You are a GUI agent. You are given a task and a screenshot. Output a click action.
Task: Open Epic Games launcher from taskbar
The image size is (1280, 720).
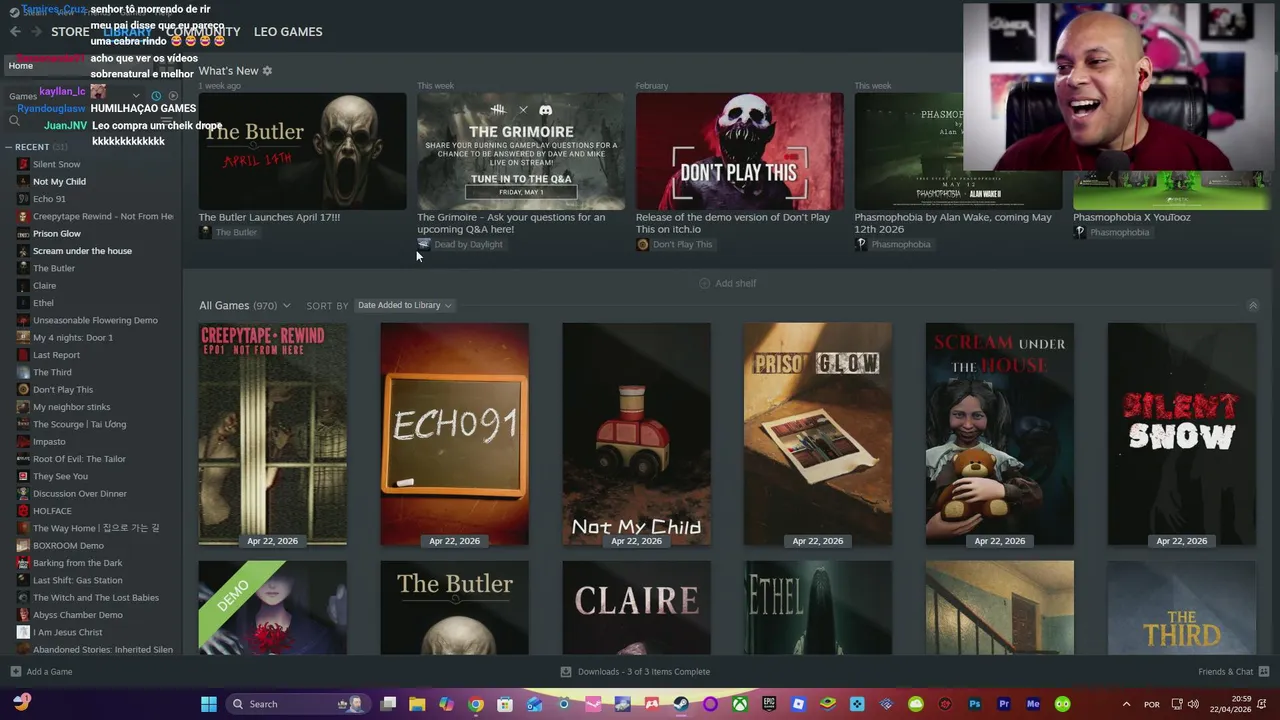click(769, 704)
